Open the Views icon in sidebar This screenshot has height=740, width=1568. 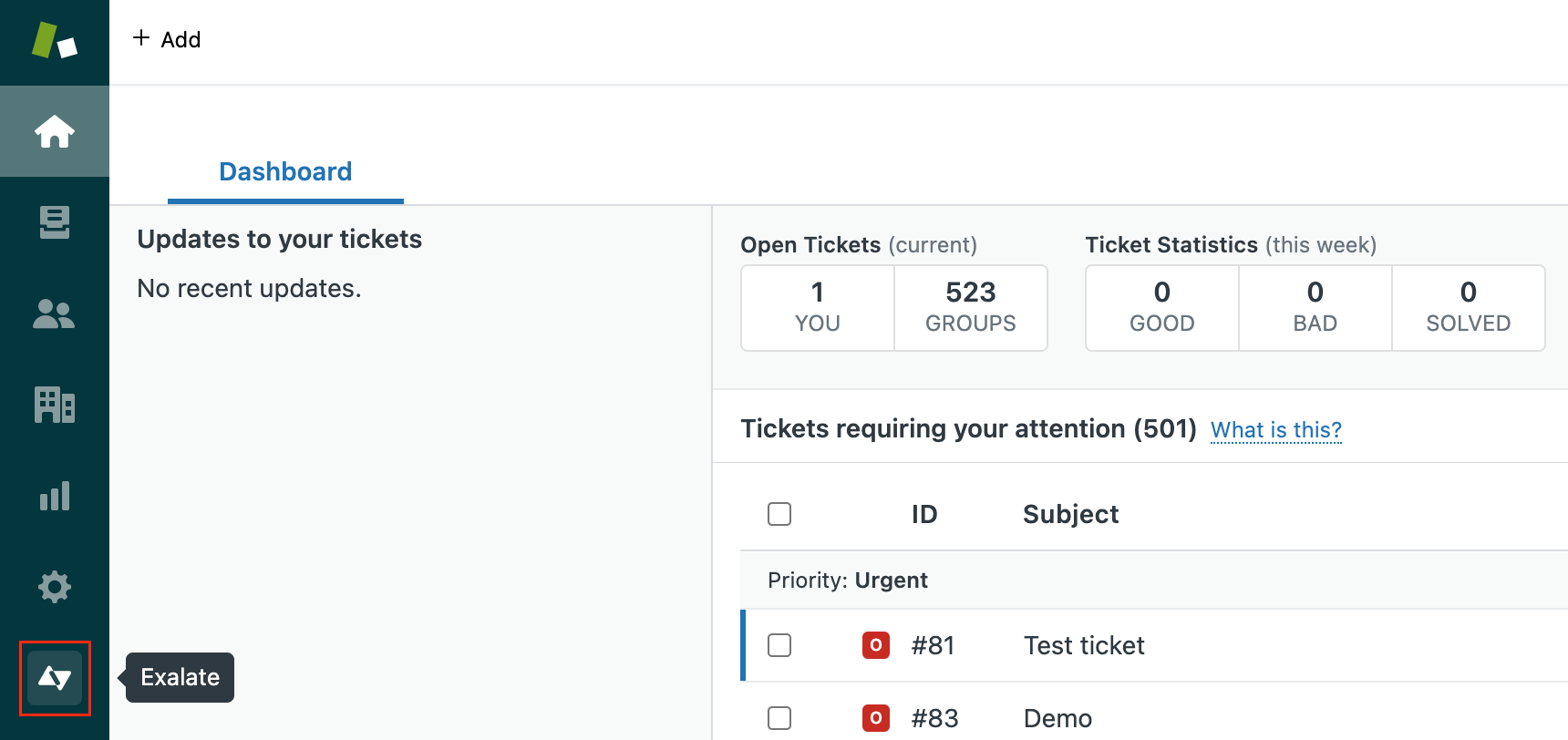[55, 222]
